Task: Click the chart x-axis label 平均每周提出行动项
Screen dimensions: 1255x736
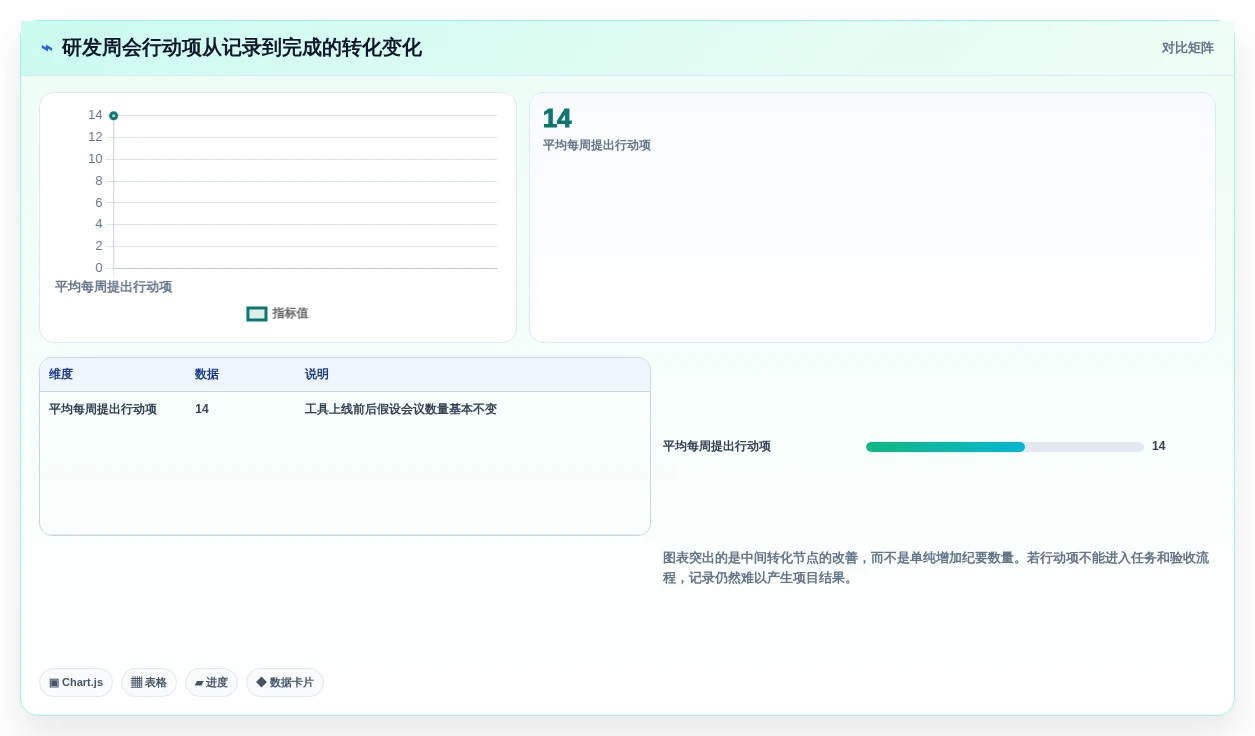Action: tap(113, 287)
